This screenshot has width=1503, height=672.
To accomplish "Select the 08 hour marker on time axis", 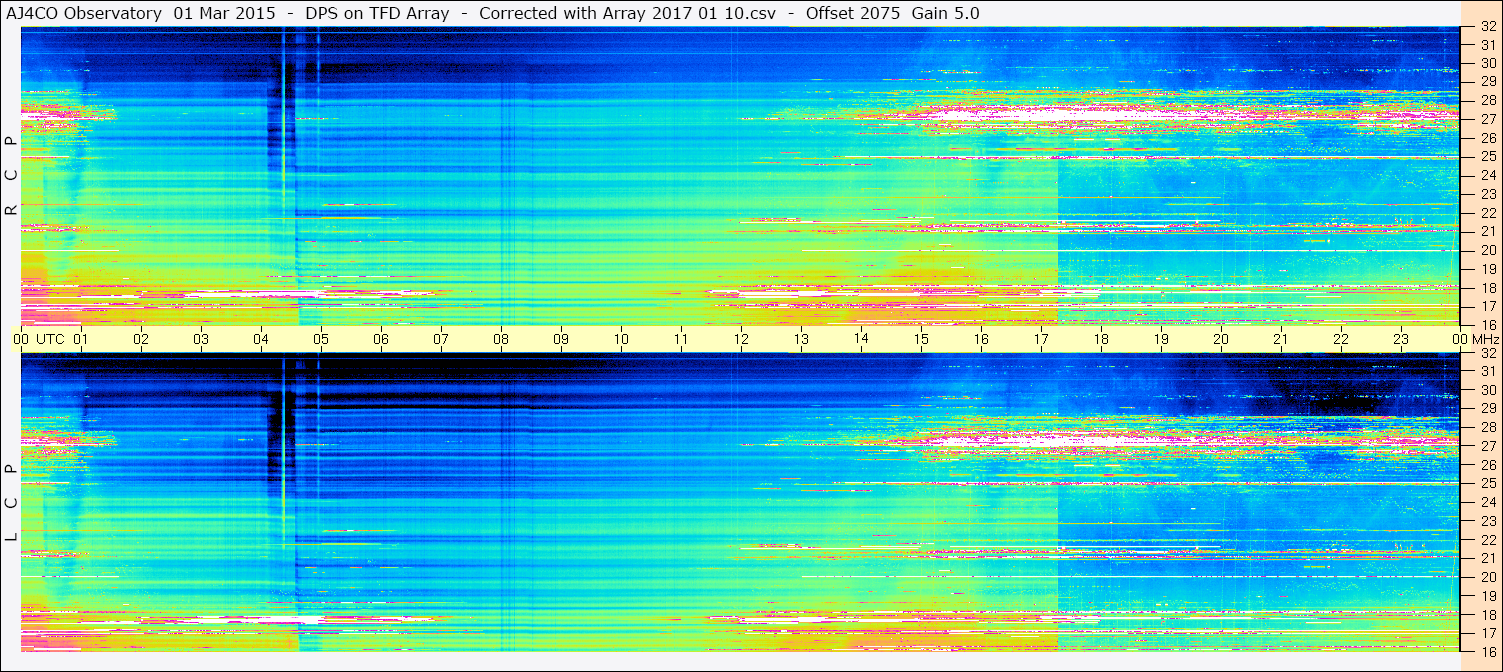I will pos(501,339).
